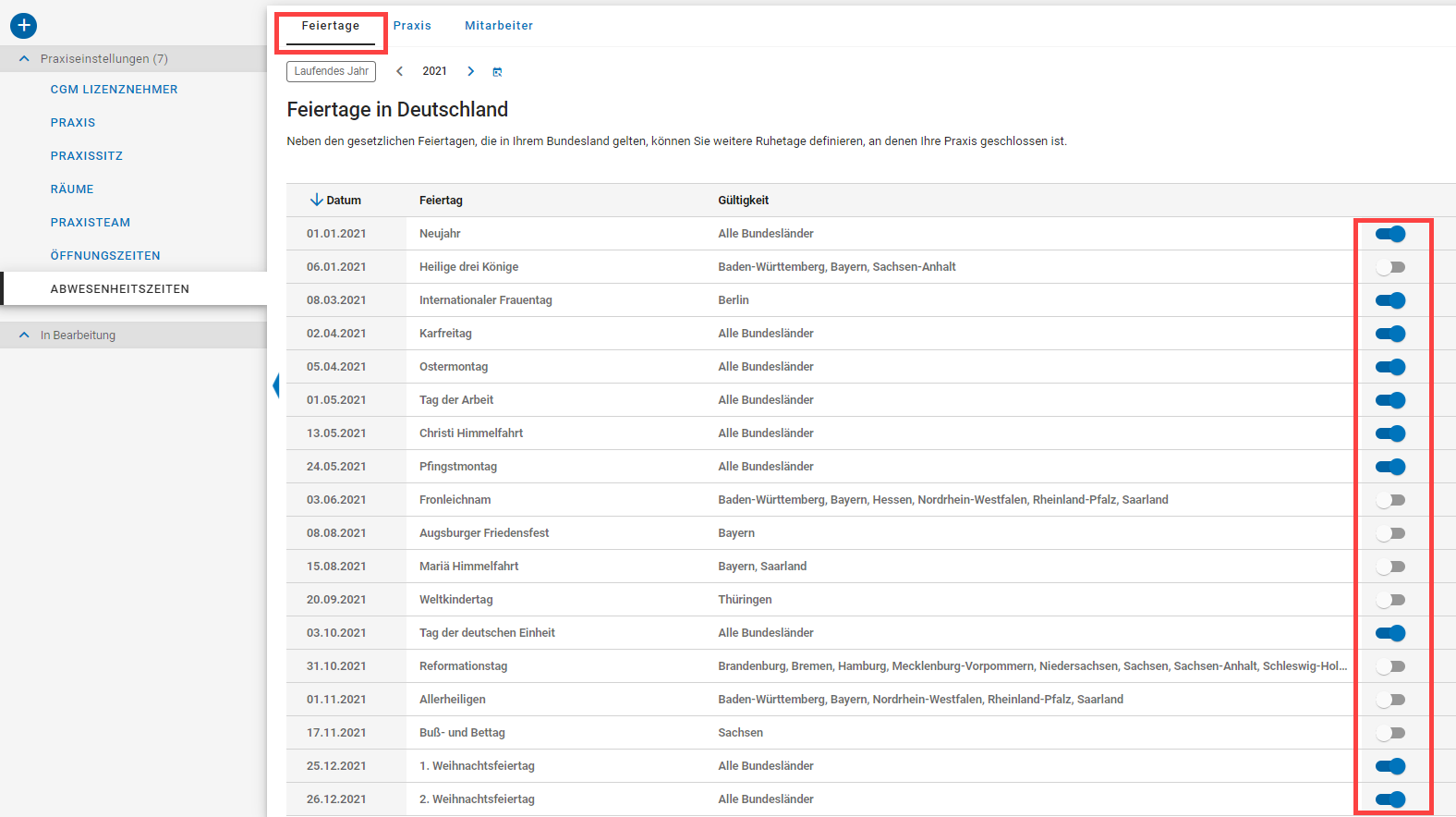Click Feiertage in Deutschland heading

397,109
